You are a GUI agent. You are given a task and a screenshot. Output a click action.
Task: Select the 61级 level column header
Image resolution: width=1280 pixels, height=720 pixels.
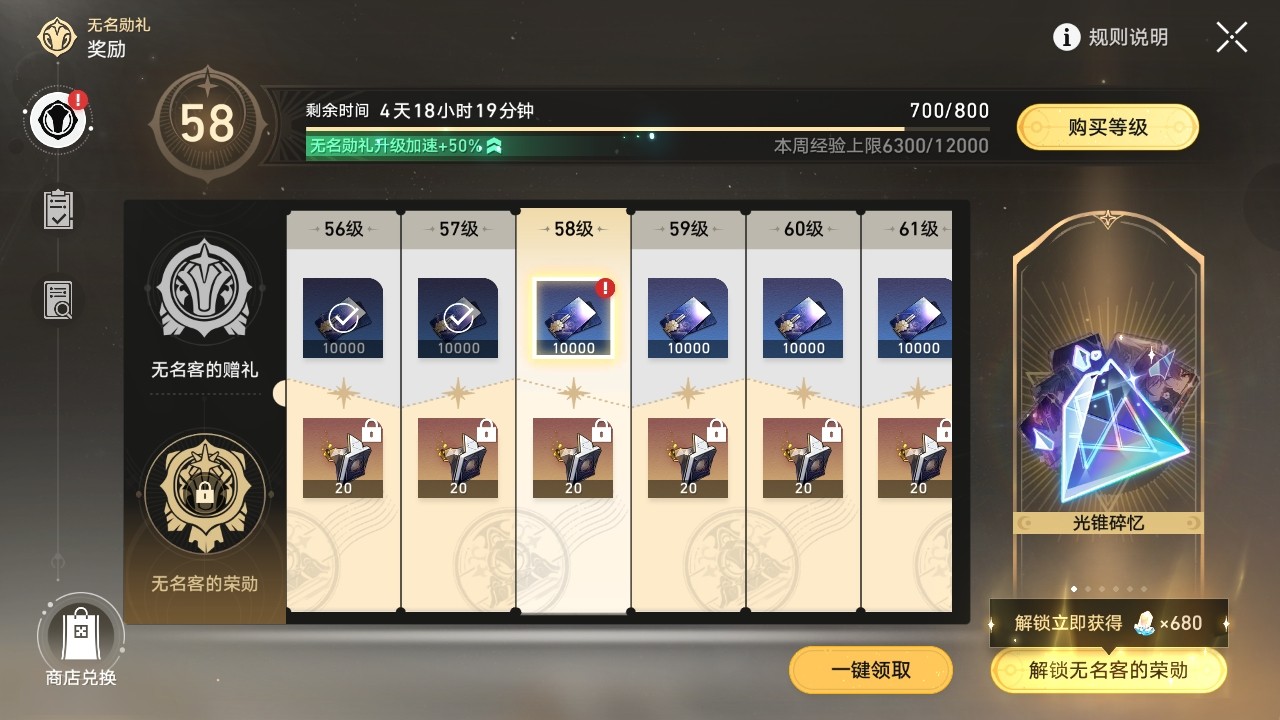(907, 229)
